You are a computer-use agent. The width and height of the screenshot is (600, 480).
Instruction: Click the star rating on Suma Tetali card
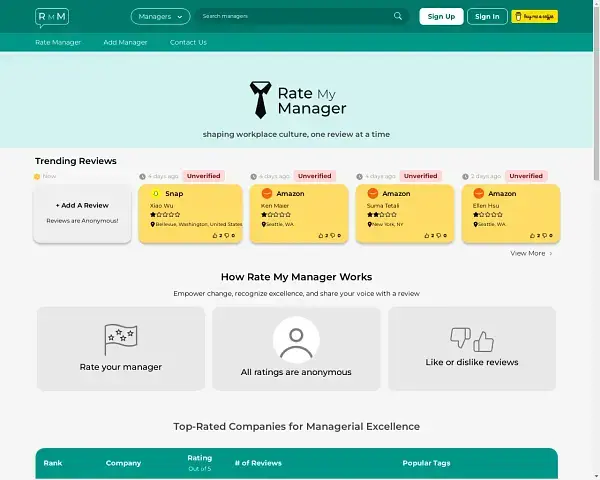378,214
